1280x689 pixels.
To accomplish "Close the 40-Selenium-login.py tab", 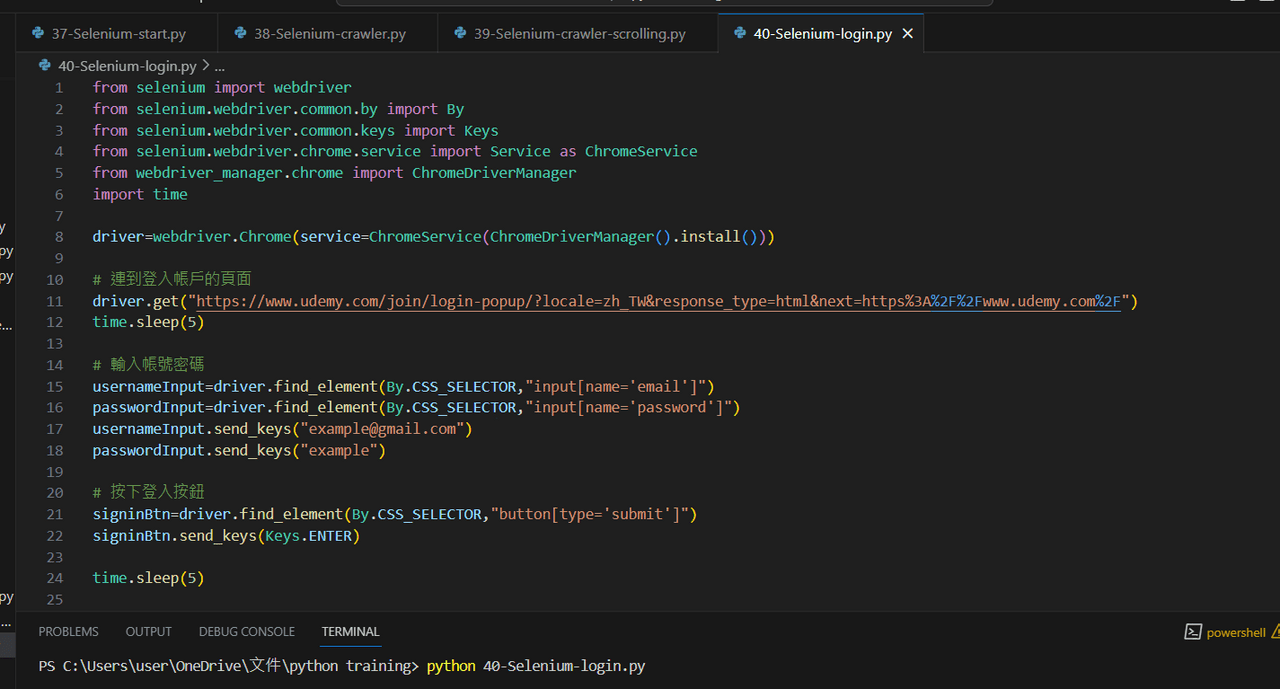I will click(907, 33).
